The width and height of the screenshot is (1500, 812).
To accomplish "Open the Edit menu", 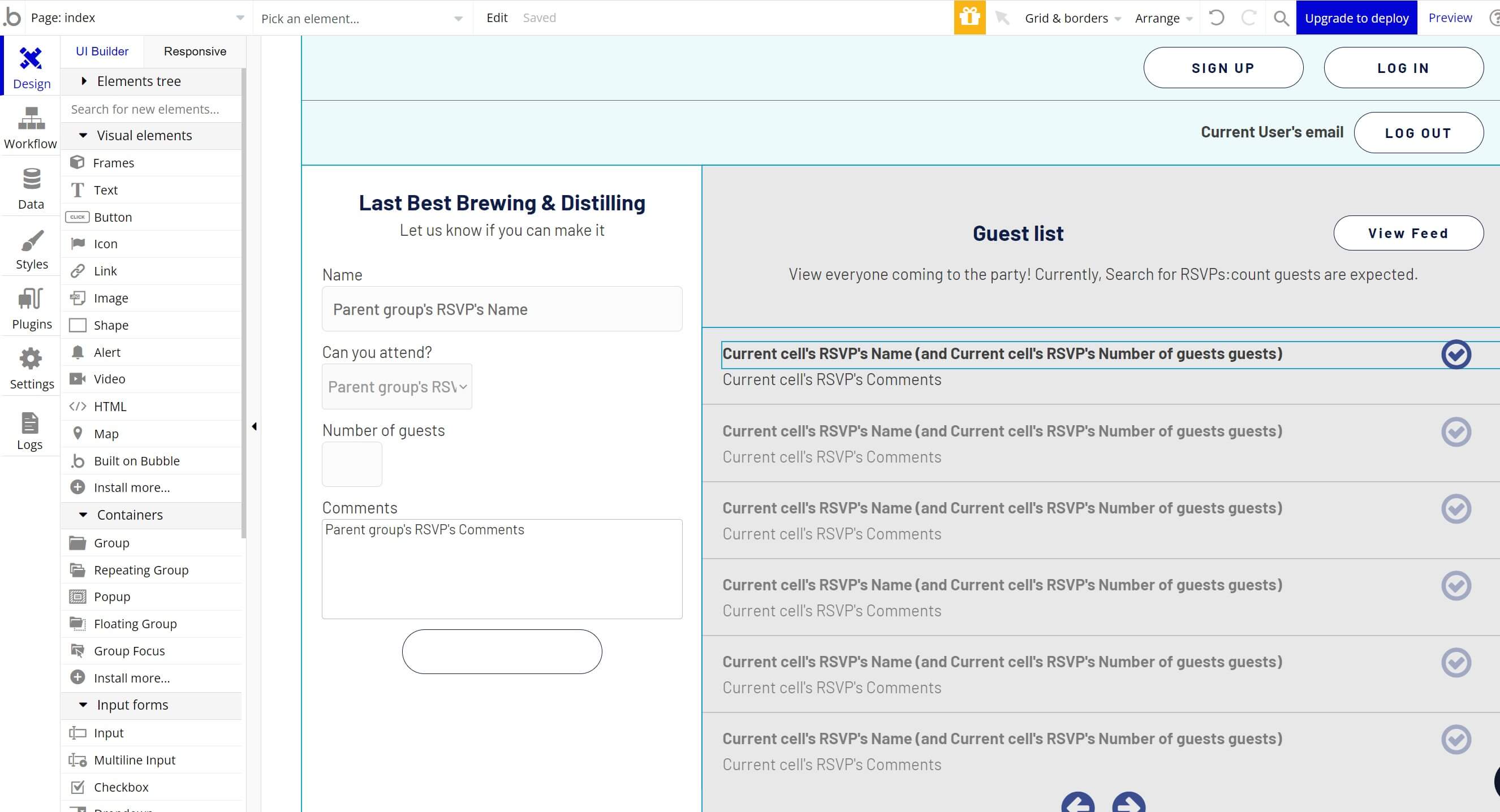I will point(497,18).
